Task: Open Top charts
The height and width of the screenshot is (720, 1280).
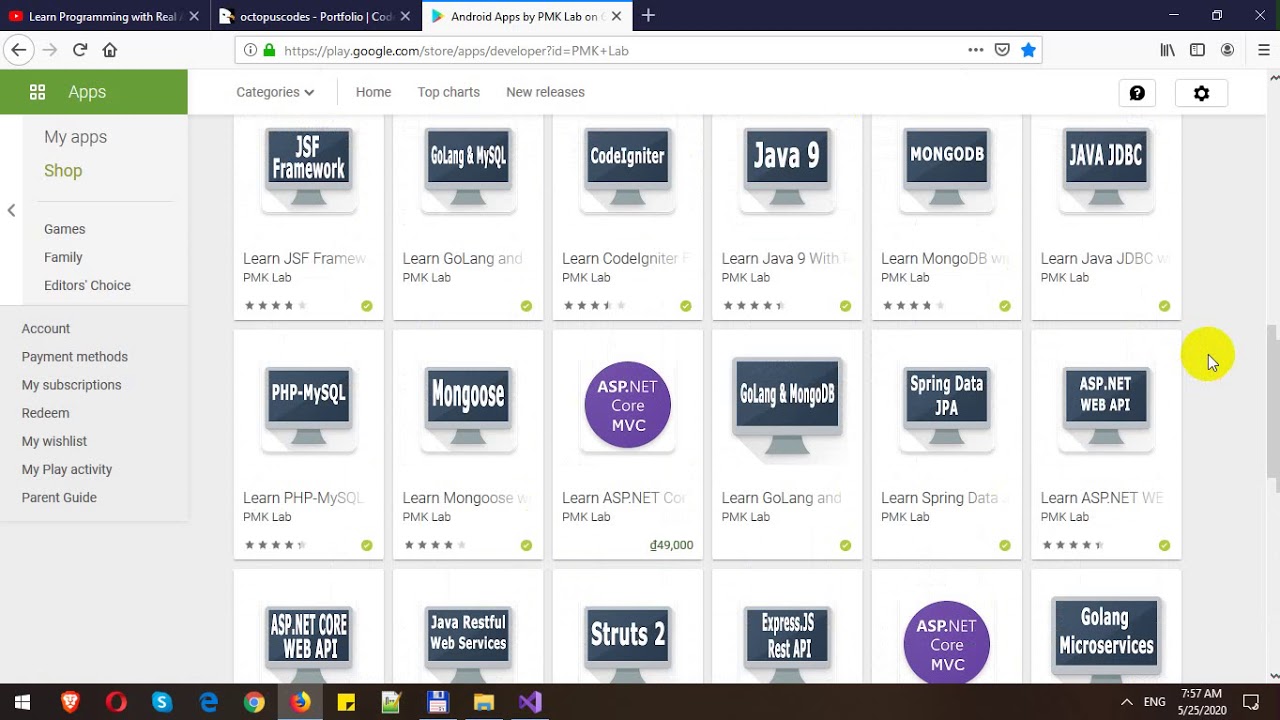Action: (448, 92)
